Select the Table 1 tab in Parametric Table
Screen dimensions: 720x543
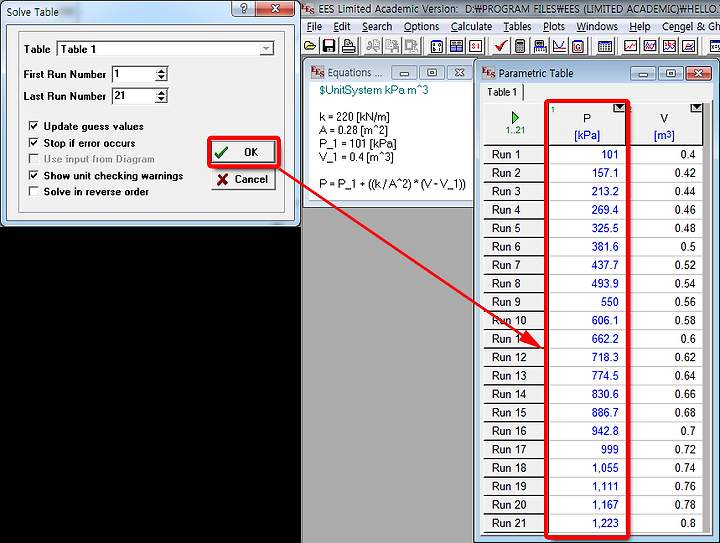tap(502, 92)
